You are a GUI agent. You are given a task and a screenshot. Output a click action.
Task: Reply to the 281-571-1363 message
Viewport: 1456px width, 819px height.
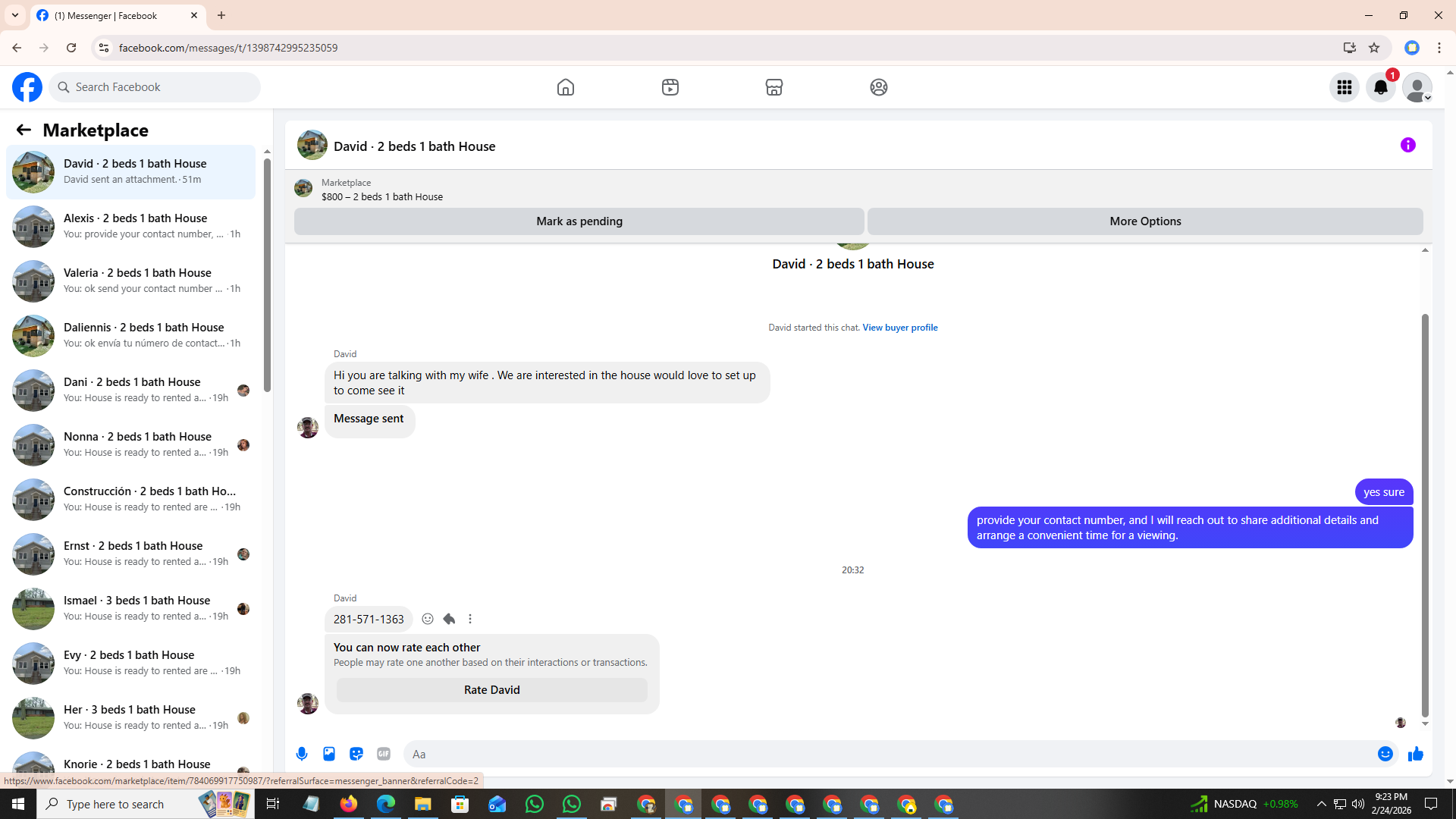tap(449, 619)
